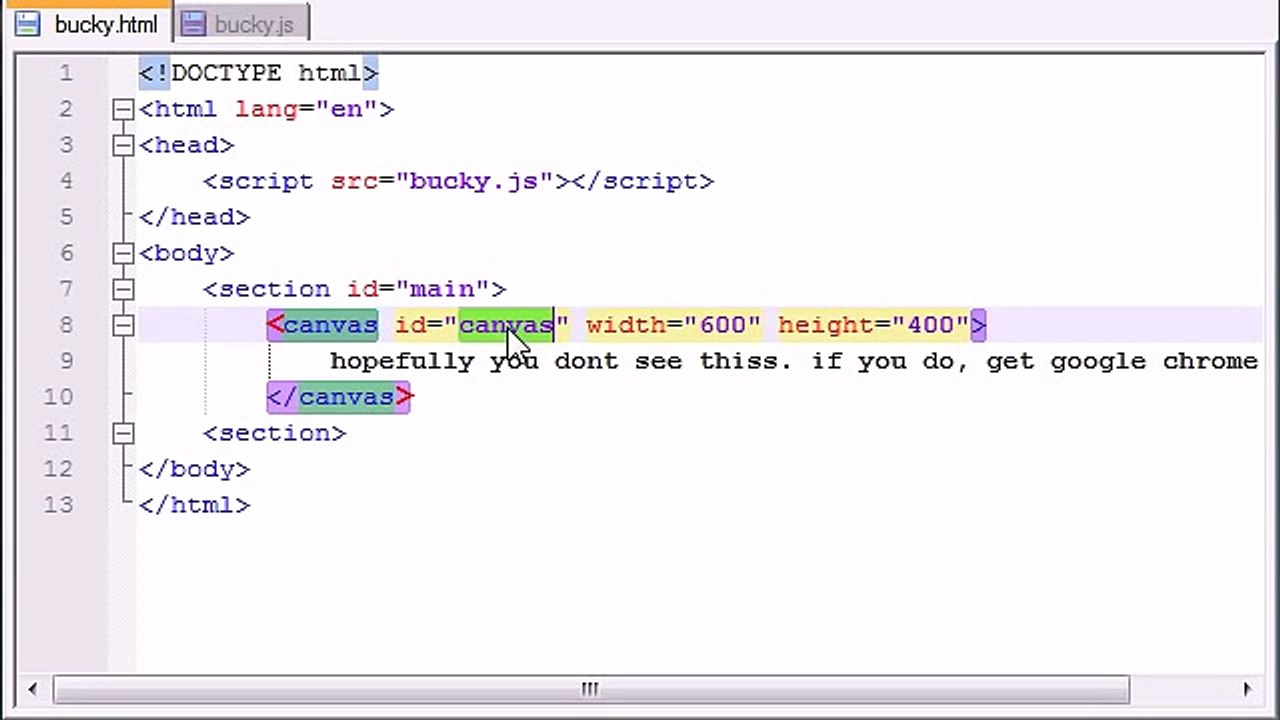The width and height of the screenshot is (1280, 720).
Task: Collapse the head block fold marker on line 3
Action: 123,145
